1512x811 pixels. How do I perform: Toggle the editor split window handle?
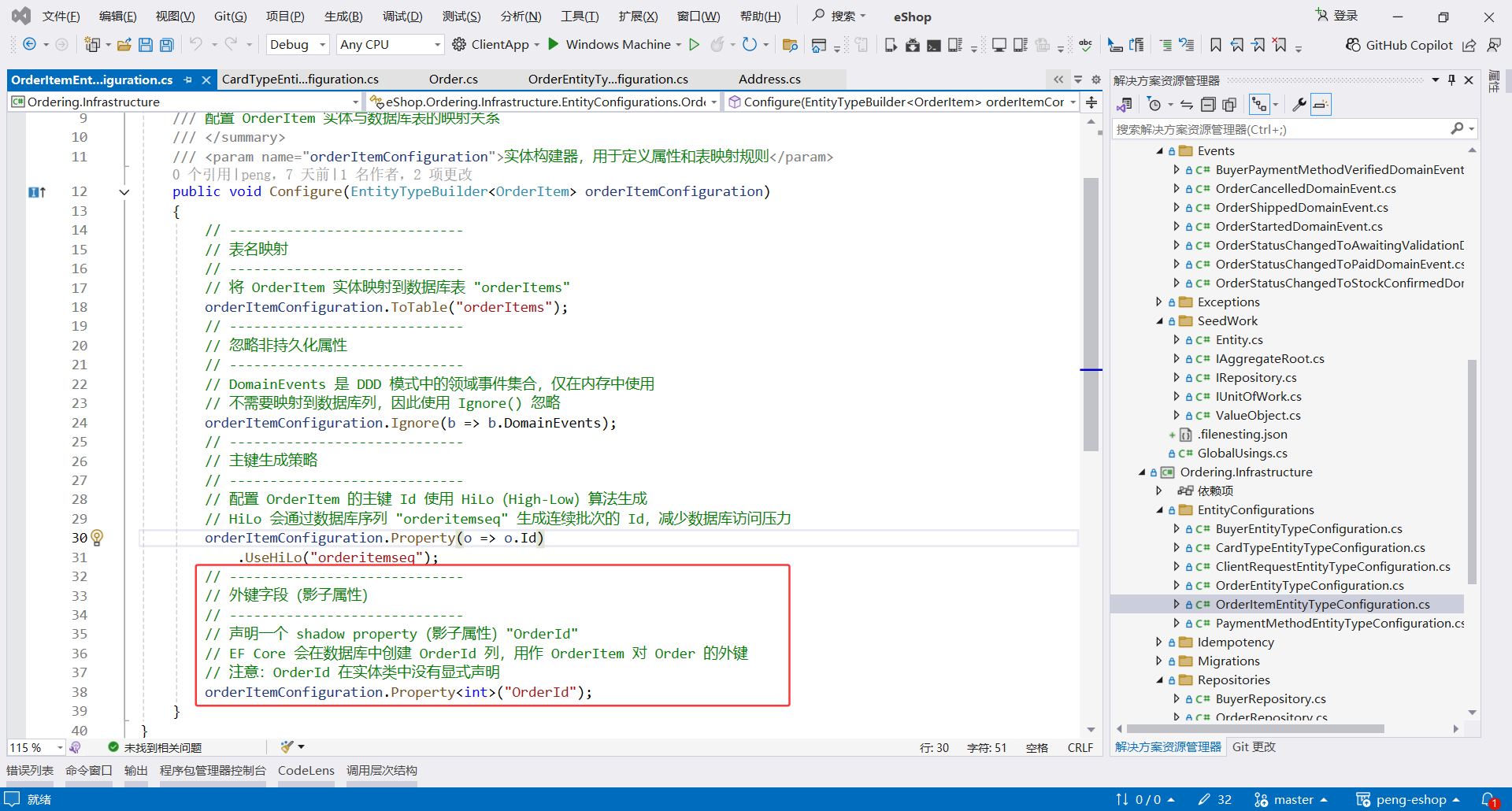tap(1091, 102)
